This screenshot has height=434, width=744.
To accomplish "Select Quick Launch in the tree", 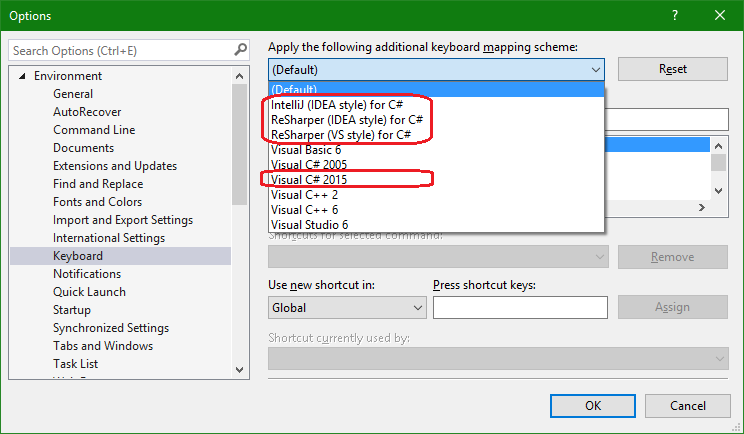I will point(89,292).
